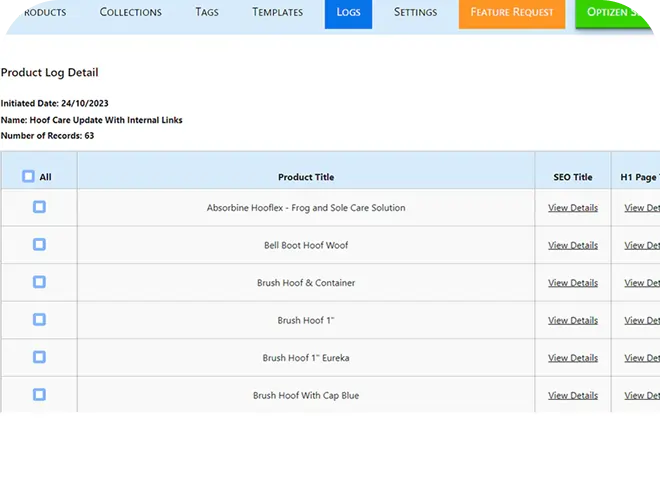Select the Bell Boot Hoof Woof checkbox
This screenshot has height=496, width=660.
pos(39,244)
